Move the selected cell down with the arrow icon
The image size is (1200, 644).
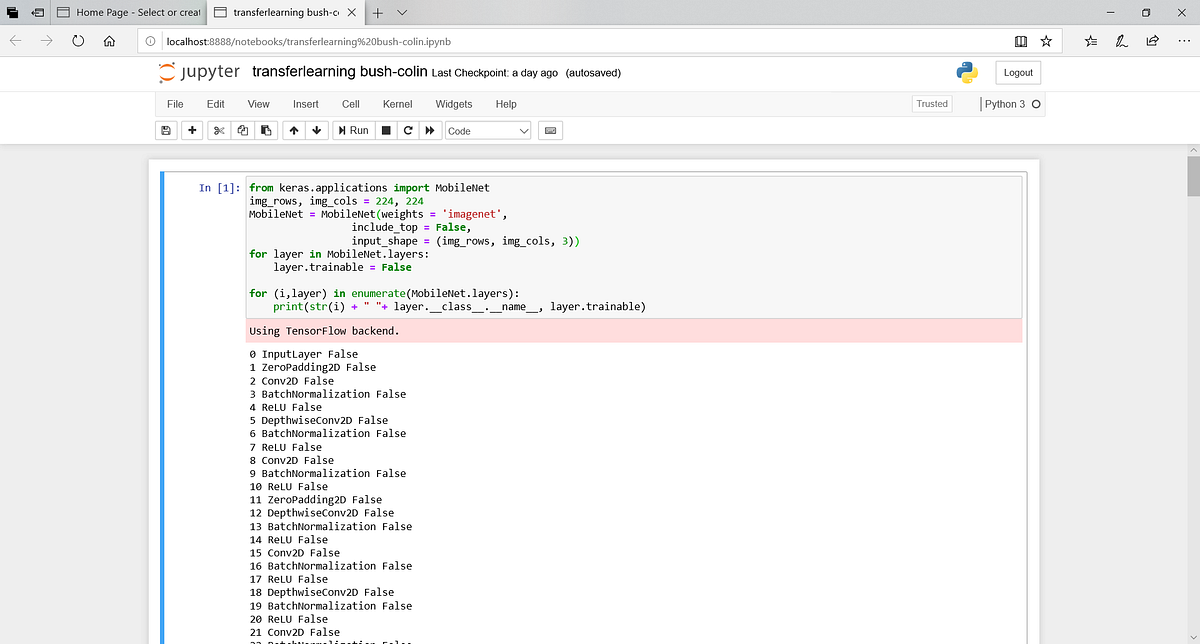[x=316, y=130]
